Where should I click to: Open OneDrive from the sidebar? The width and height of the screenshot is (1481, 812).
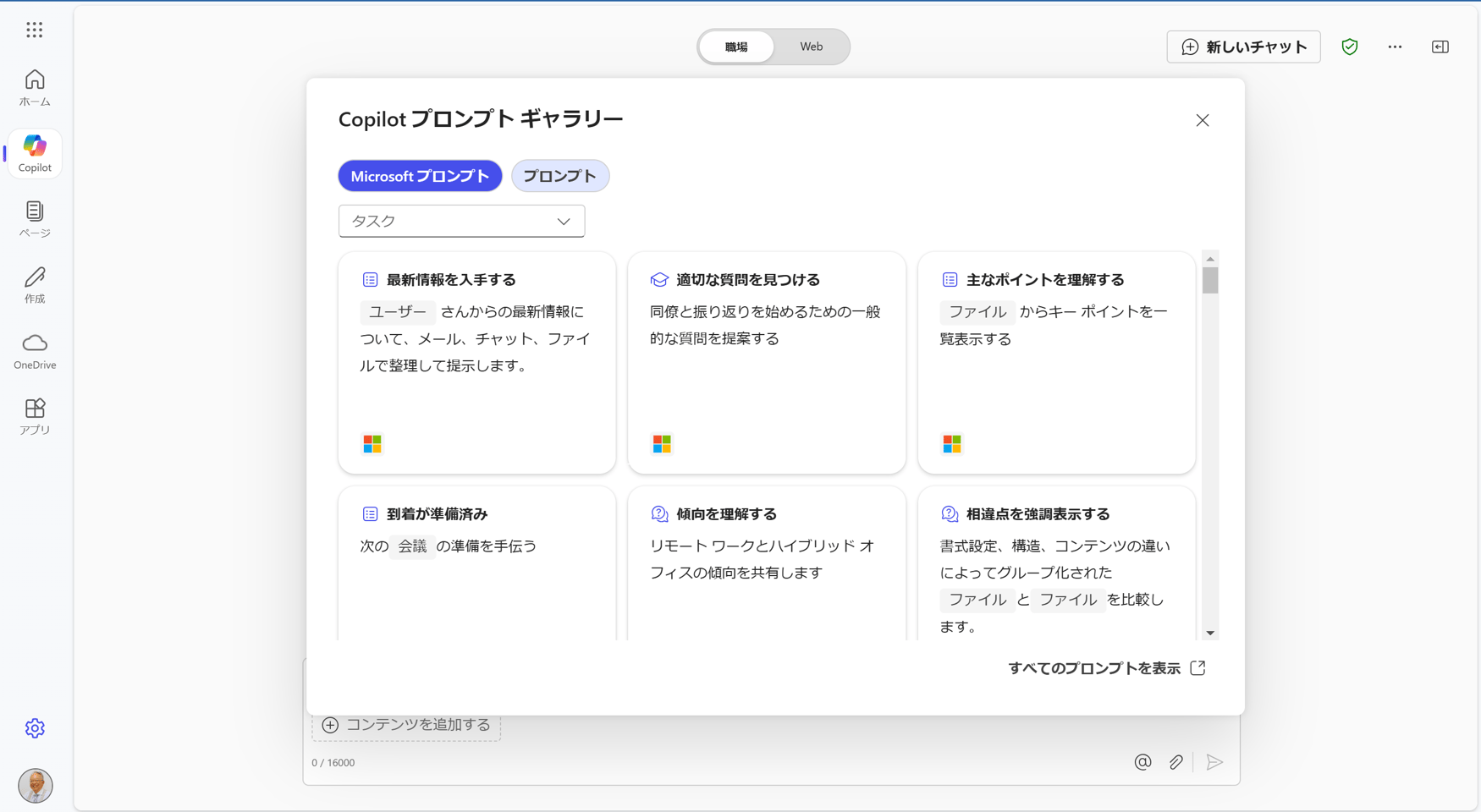tap(34, 350)
